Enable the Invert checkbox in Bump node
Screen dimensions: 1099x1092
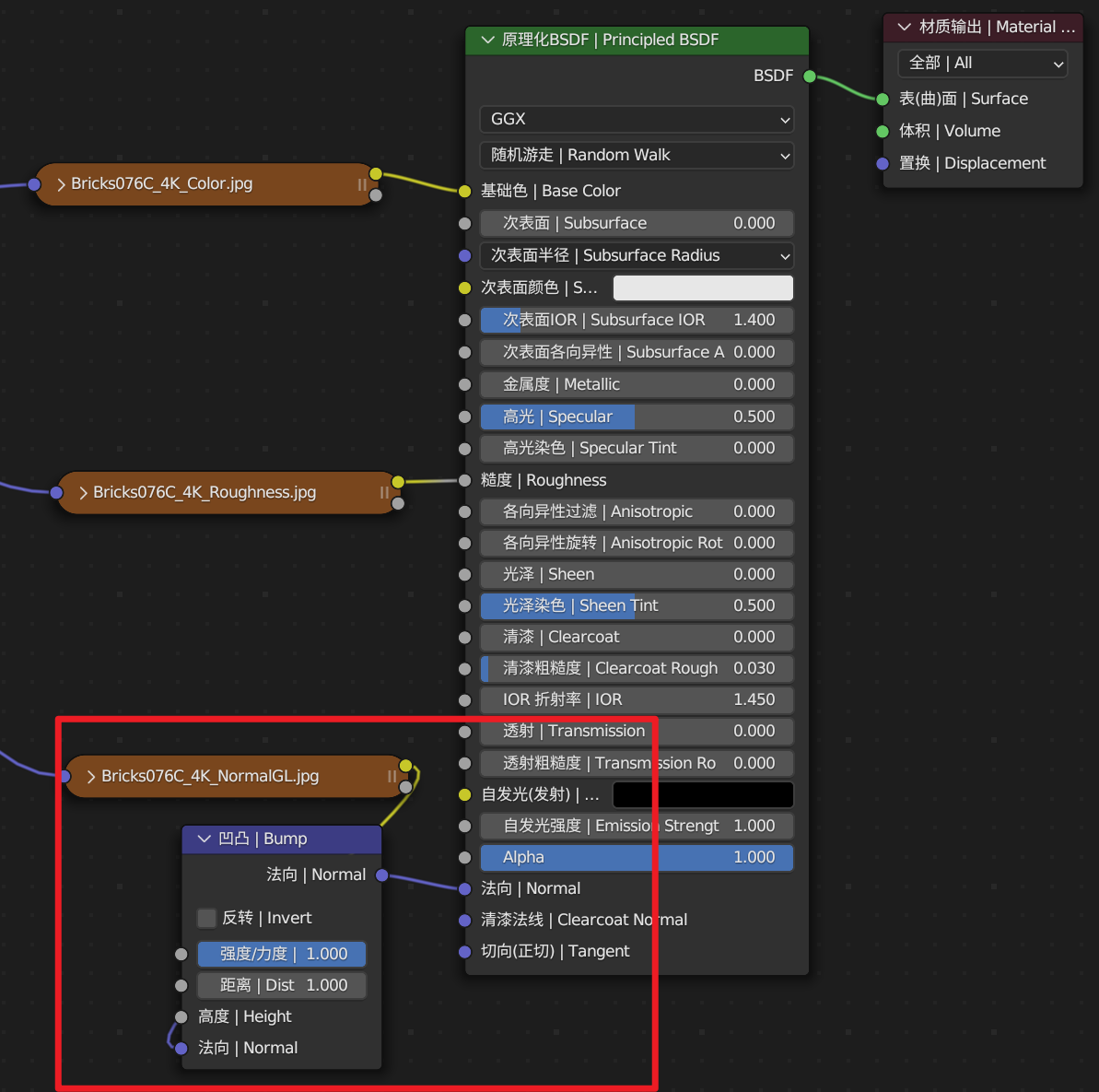207,918
